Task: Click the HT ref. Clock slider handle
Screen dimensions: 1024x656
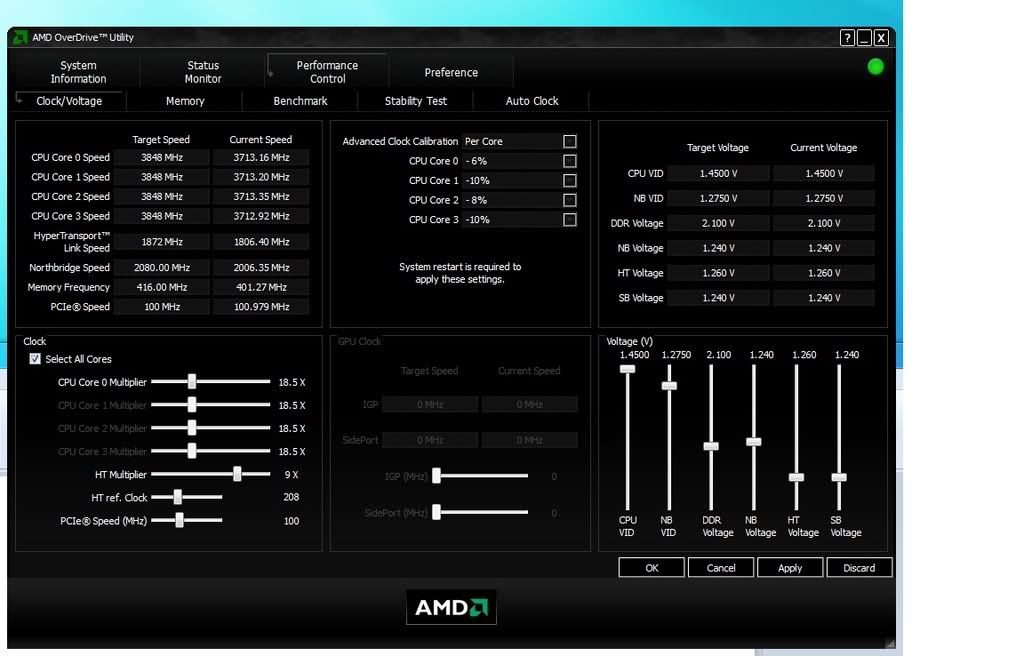Action: 178,497
